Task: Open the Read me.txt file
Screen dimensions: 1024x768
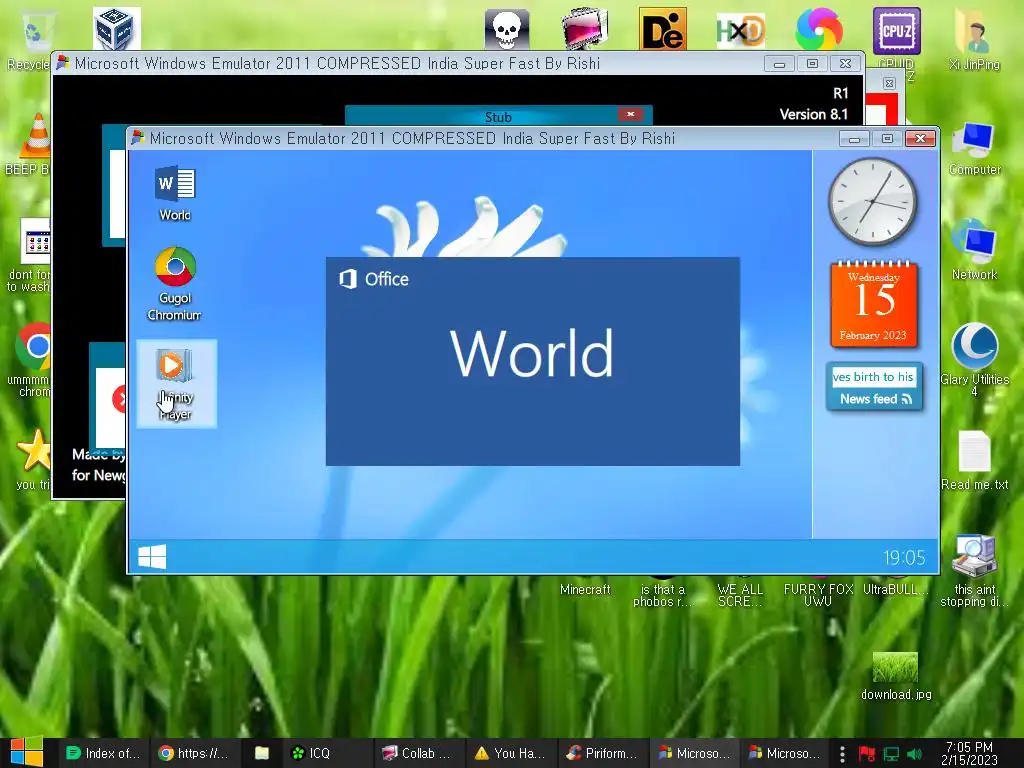Action: (974, 460)
